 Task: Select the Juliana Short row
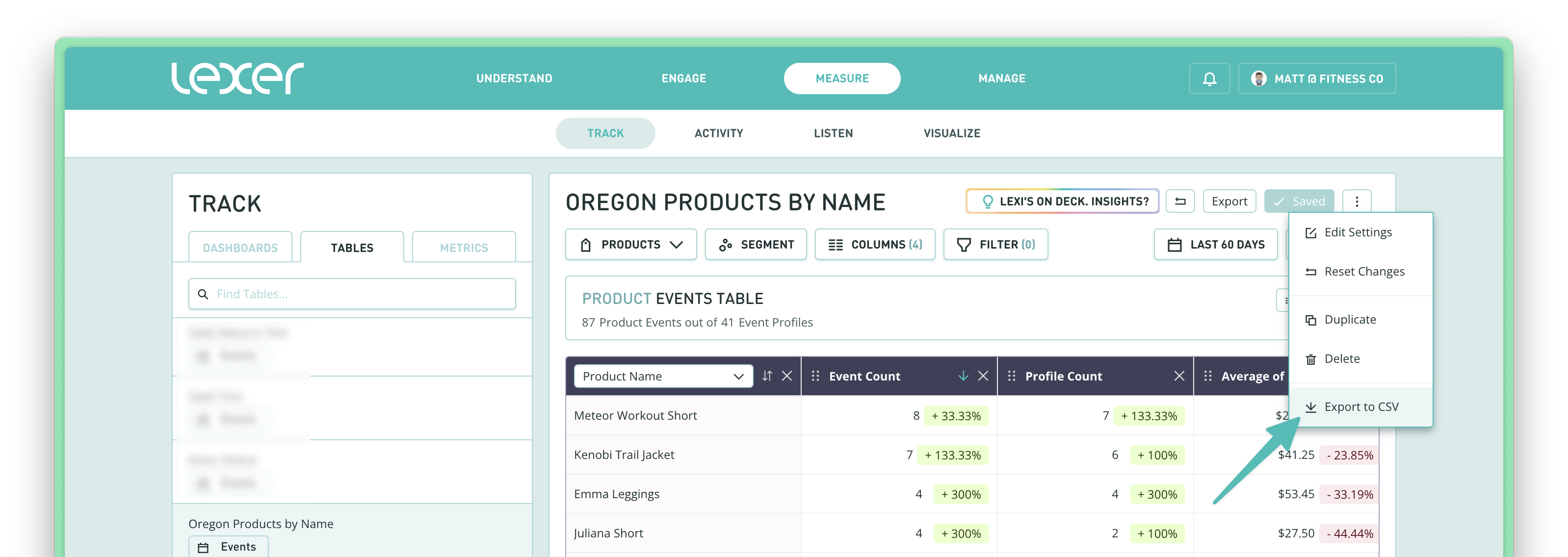point(972,533)
